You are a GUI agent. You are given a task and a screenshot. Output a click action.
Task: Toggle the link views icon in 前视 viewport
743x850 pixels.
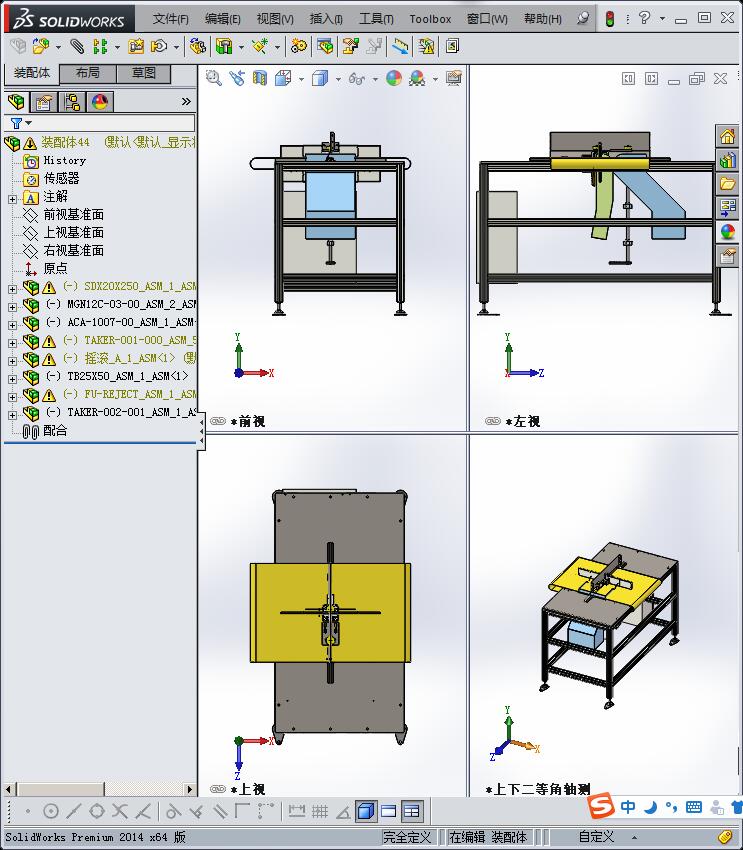click(x=218, y=421)
